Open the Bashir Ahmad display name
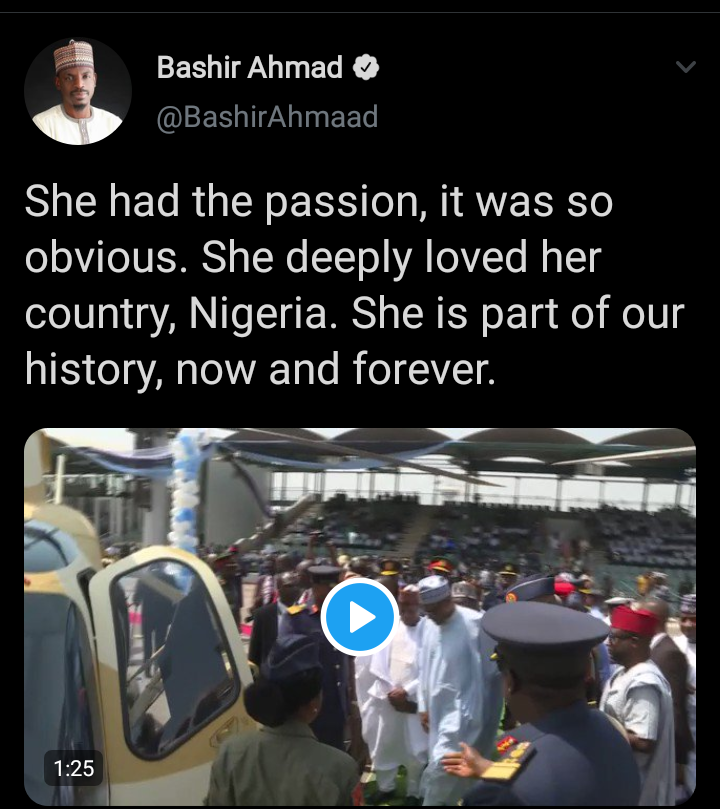This screenshot has width=720, height=809. click(x=250, y=68)
